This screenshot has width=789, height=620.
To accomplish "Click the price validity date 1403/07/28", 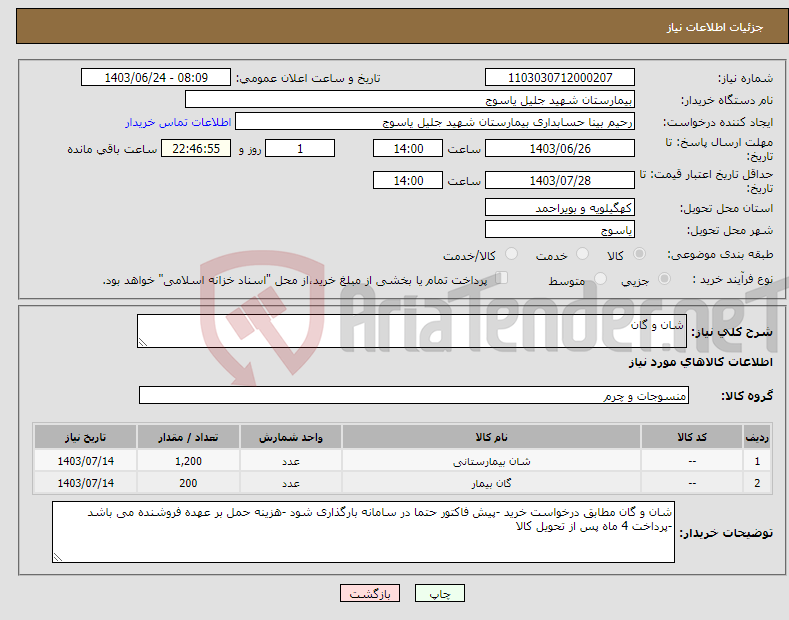I will 560,180.
